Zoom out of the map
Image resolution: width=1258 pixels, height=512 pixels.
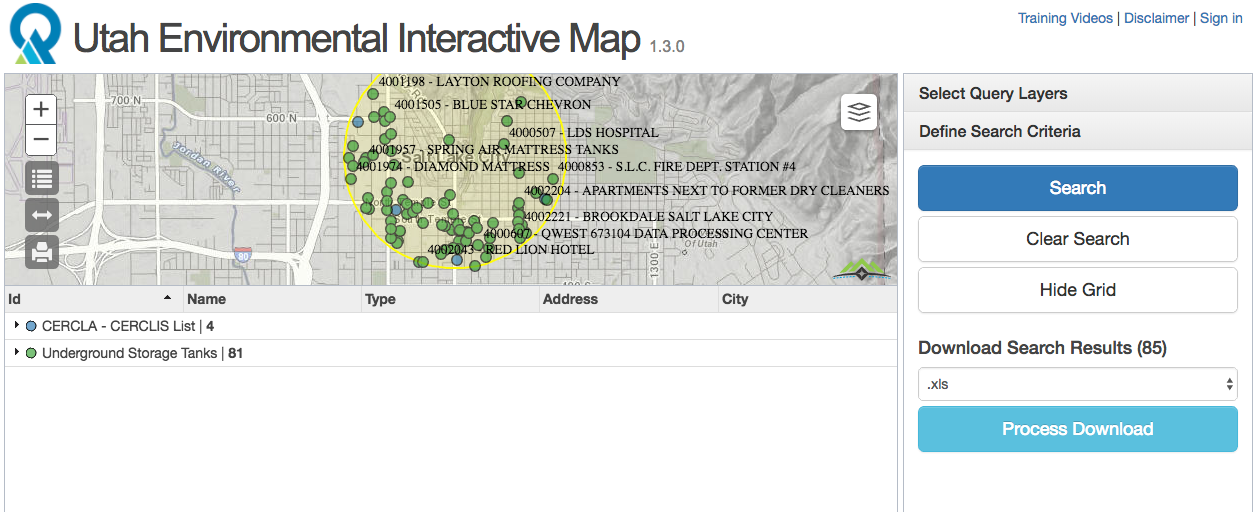41,140
